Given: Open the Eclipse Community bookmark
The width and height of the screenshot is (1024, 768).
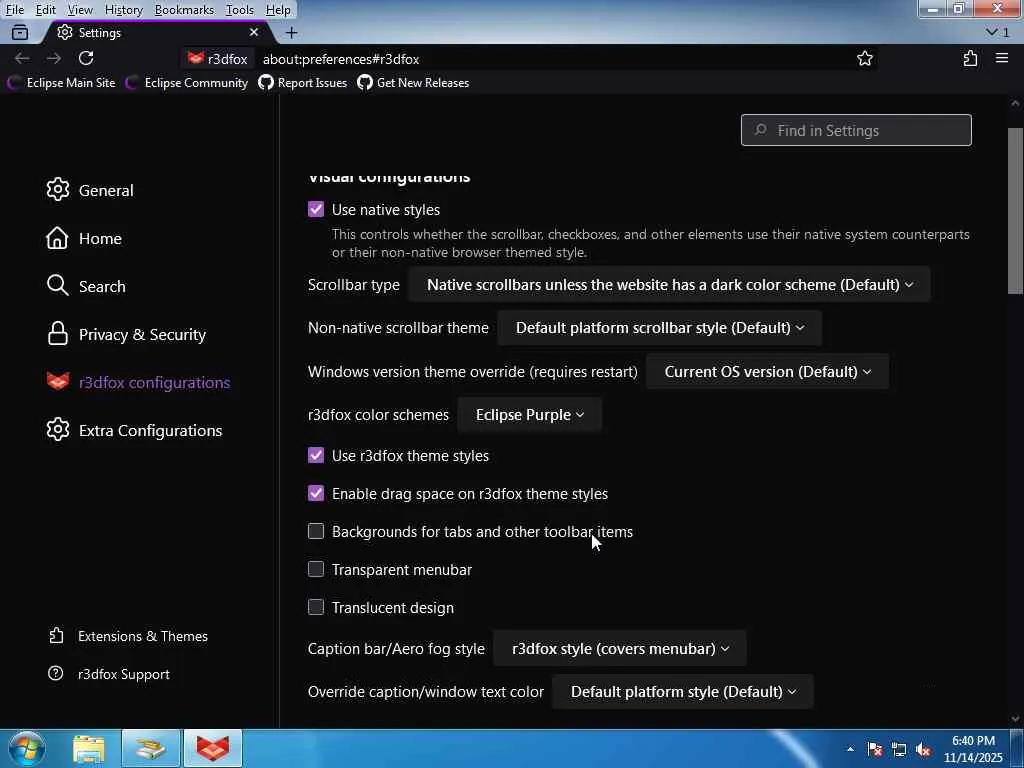Looking at the screenshot, I should tap(187, 83).
